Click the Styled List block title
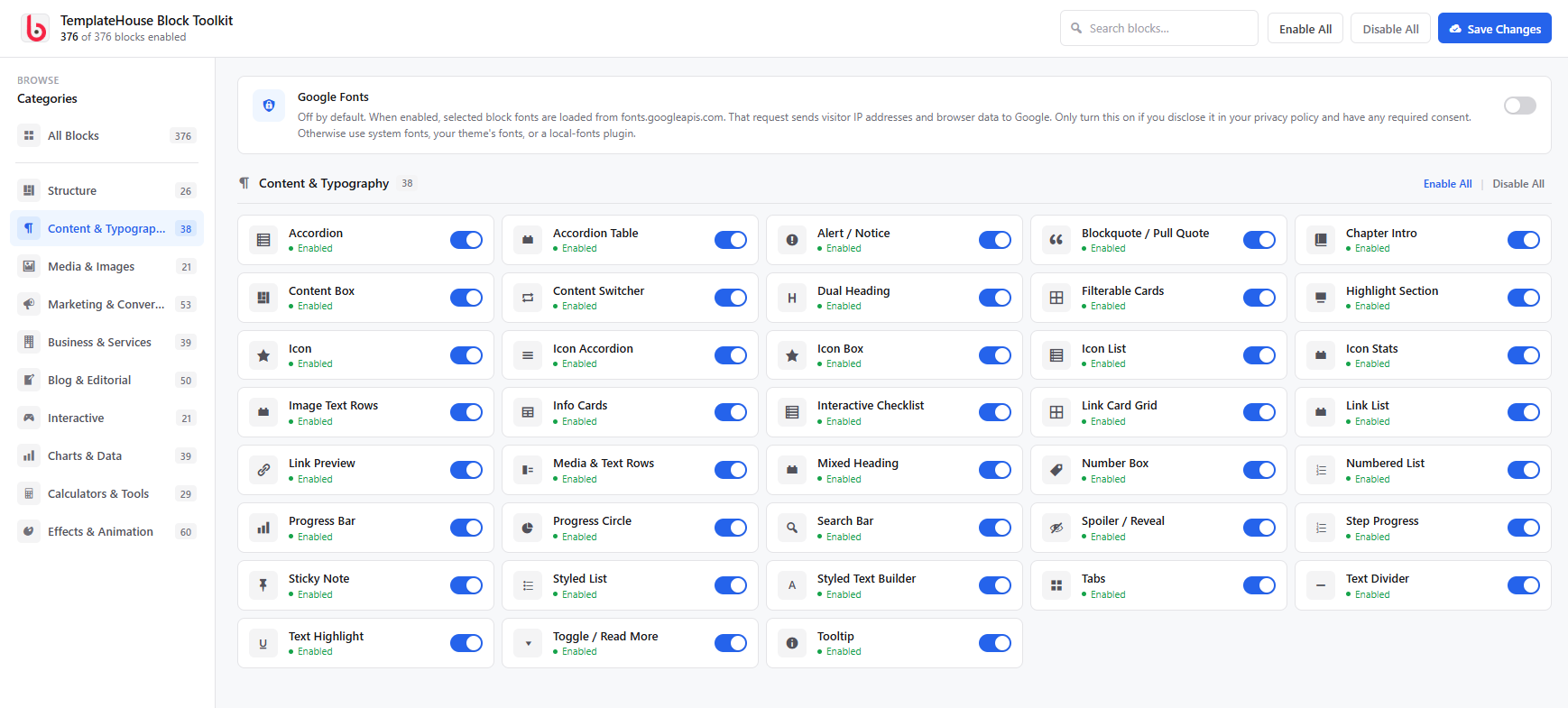This screenshot has width=1568, height=708. [580, 578]
